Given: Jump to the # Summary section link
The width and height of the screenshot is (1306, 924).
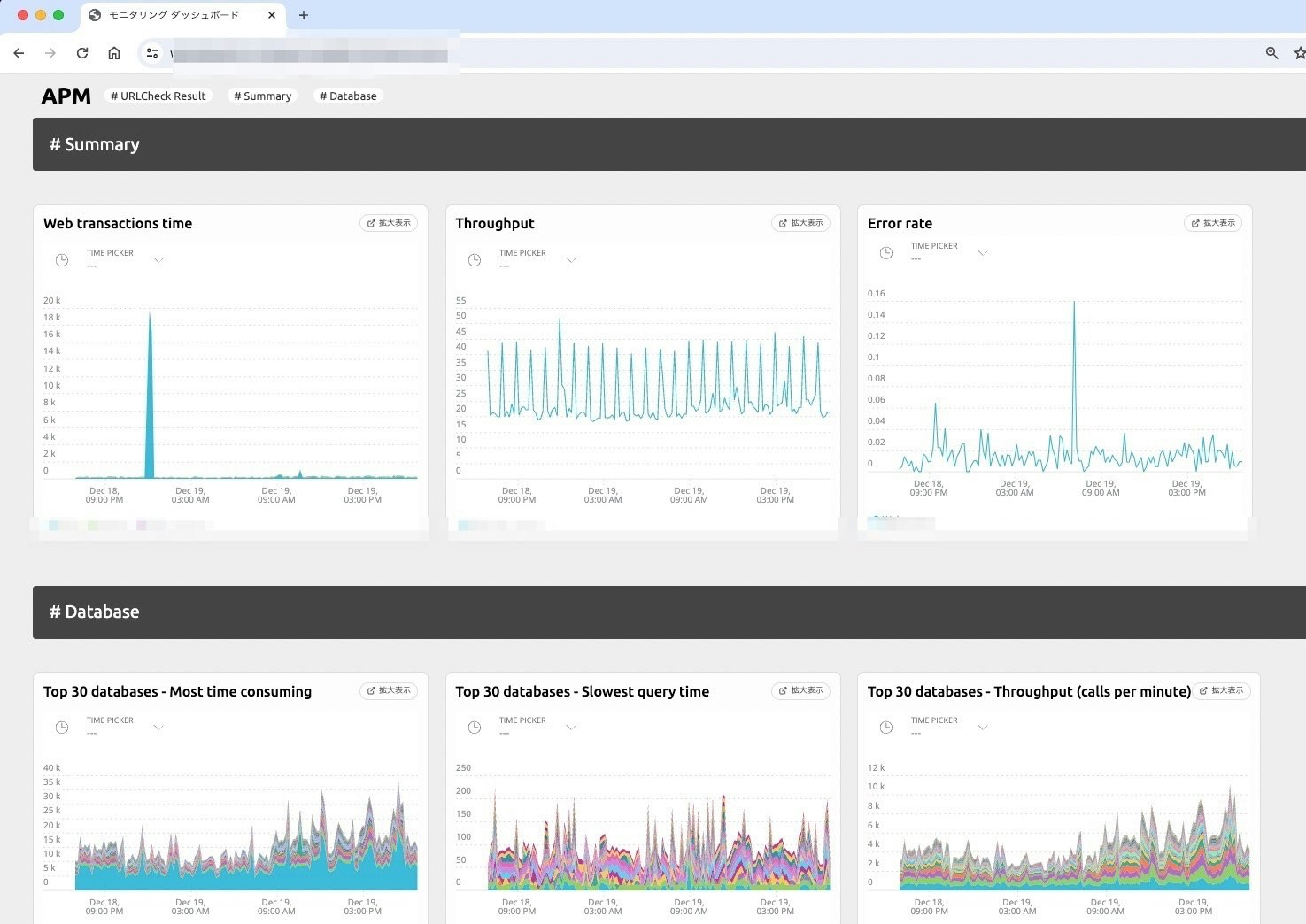Looking at the screenshot, I should (263, 96).
